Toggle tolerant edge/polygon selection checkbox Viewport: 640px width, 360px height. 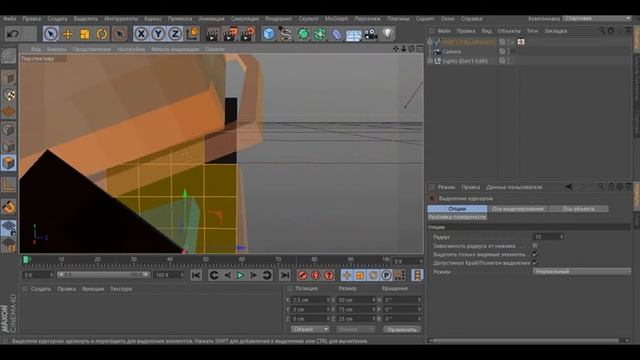point(535,263)
